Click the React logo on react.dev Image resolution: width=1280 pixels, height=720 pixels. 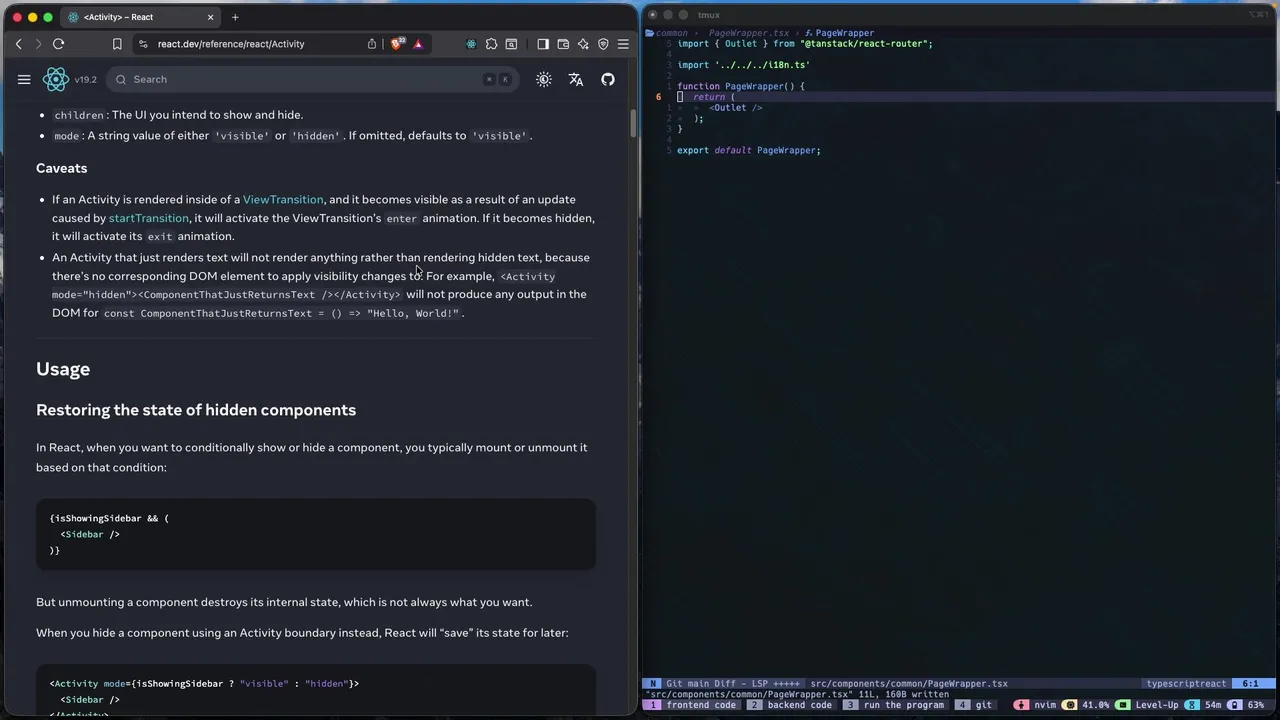[x=56, y=79]
